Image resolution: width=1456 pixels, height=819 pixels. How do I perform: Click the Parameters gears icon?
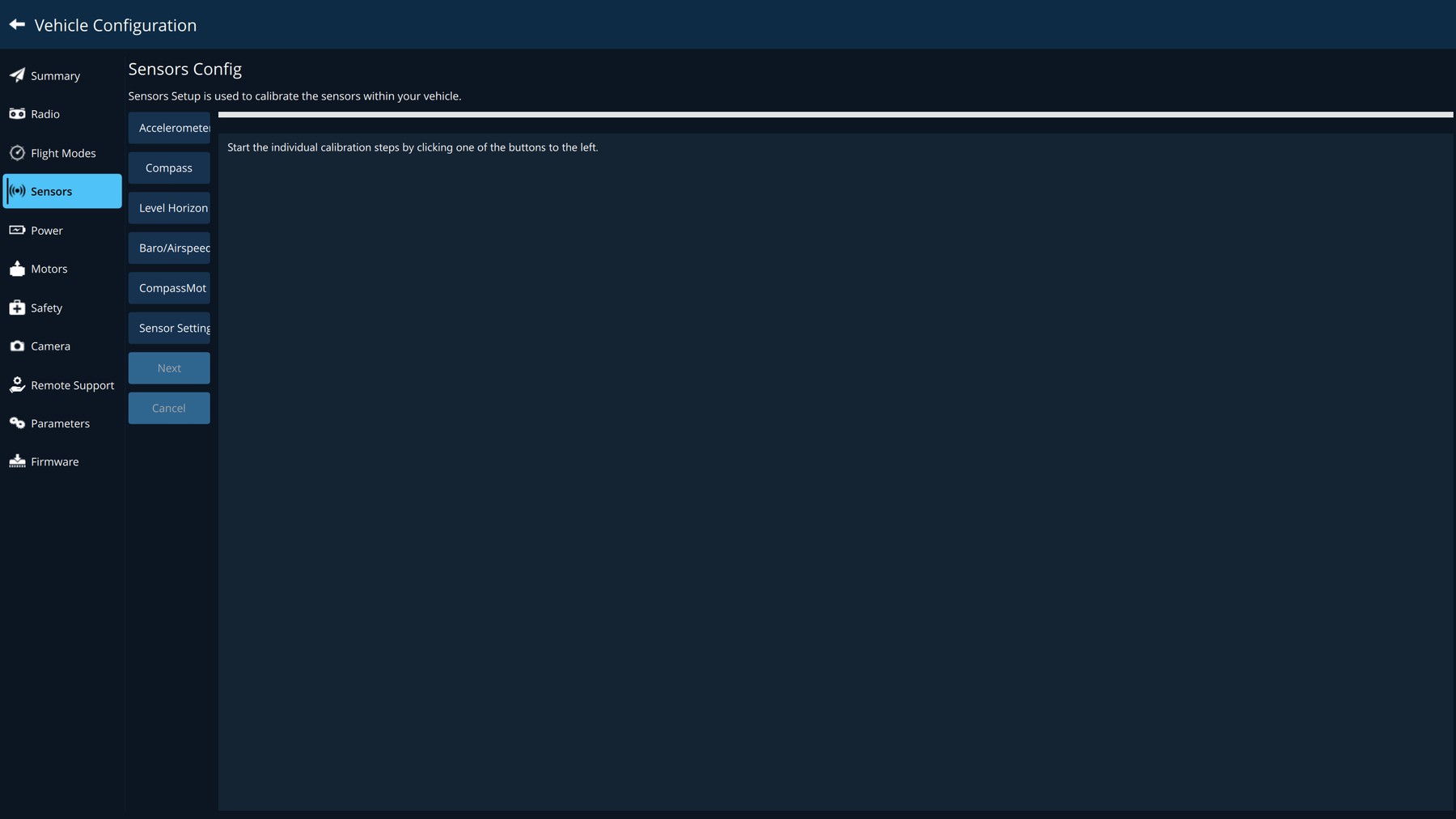pyautogui.click(x=17, y=423)
